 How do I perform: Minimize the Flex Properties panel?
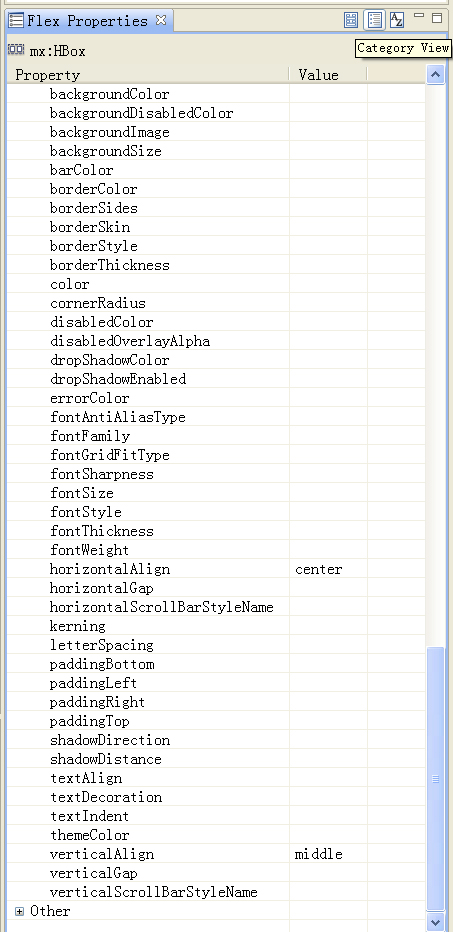[x=419, y=16]
